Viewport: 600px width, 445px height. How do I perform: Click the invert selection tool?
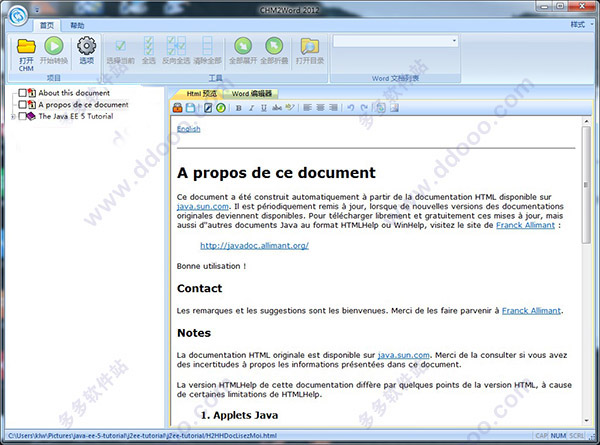(x=176, y=51)
